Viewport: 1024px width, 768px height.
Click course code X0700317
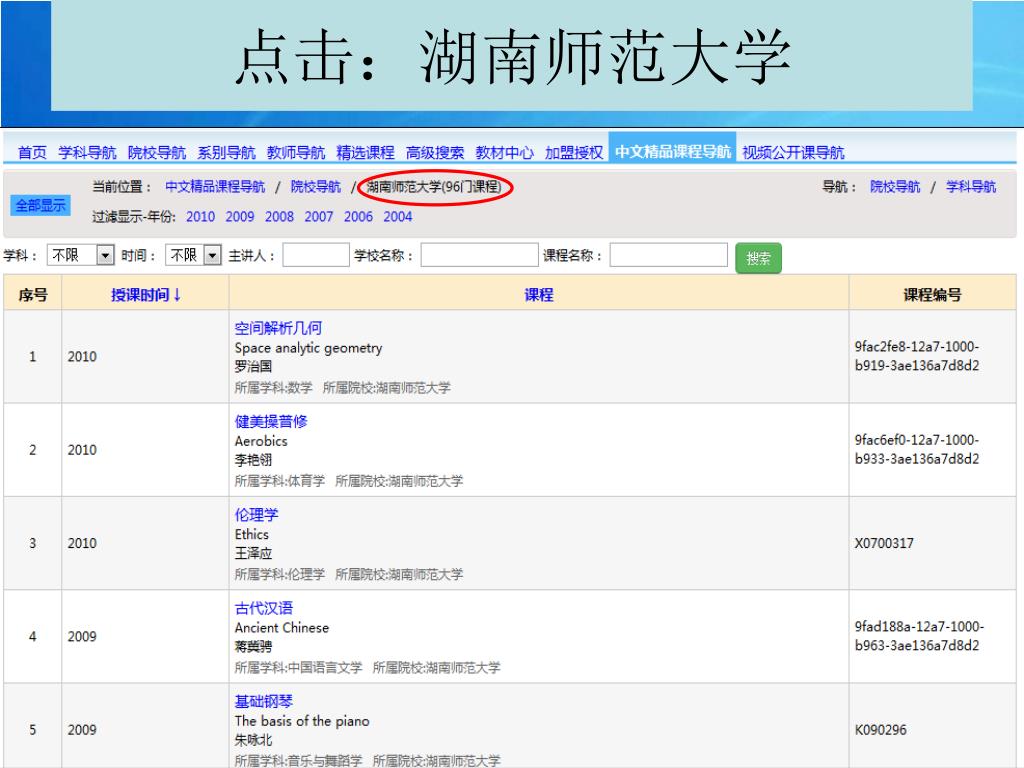click(884, 543)
